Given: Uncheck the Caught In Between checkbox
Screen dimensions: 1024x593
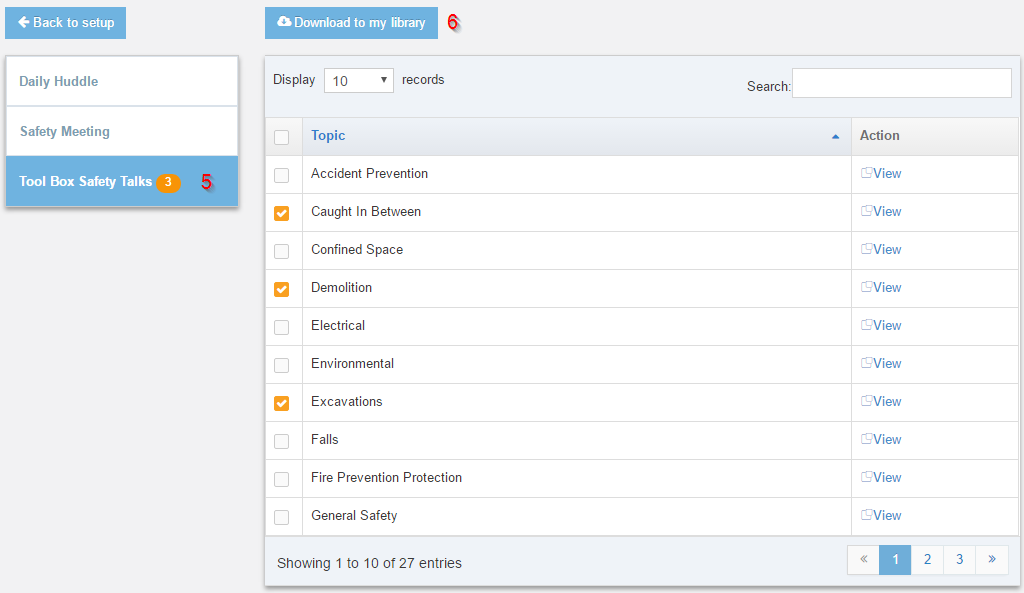Looking at the screenshot, I should pyautogui.click(x=281, y=212).
